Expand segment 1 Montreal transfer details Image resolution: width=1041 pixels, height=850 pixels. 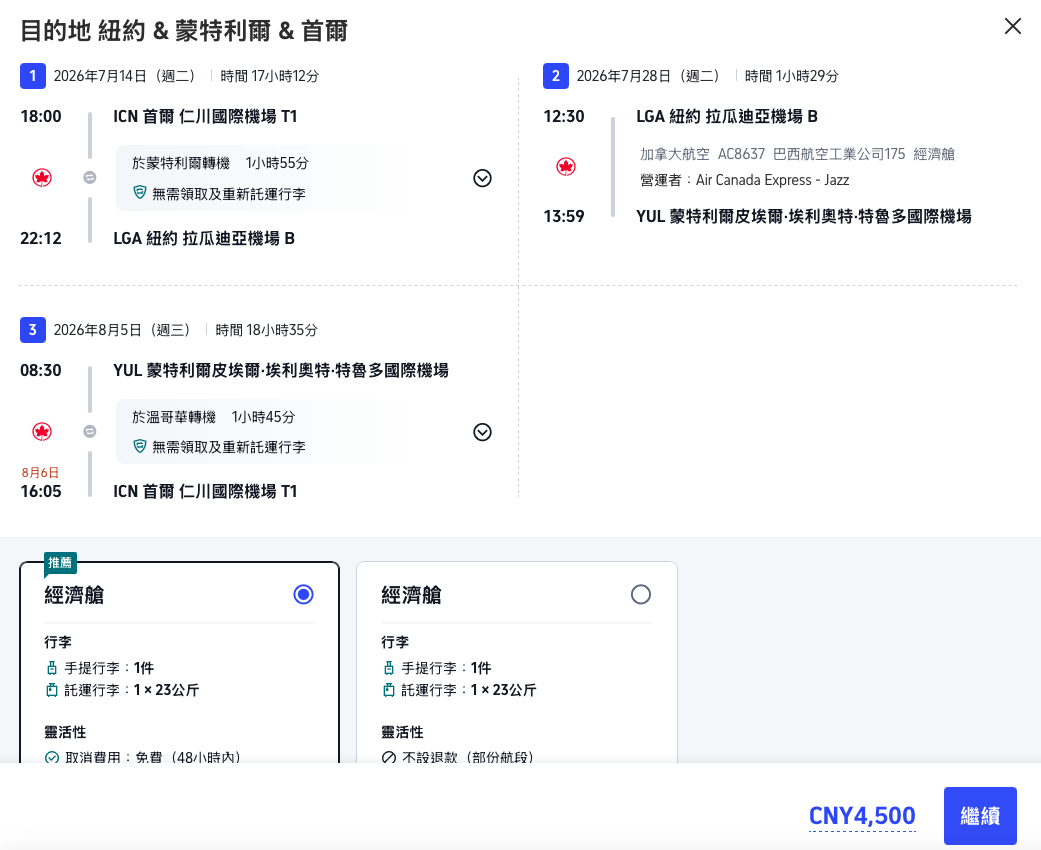click(x=482, y=178)
